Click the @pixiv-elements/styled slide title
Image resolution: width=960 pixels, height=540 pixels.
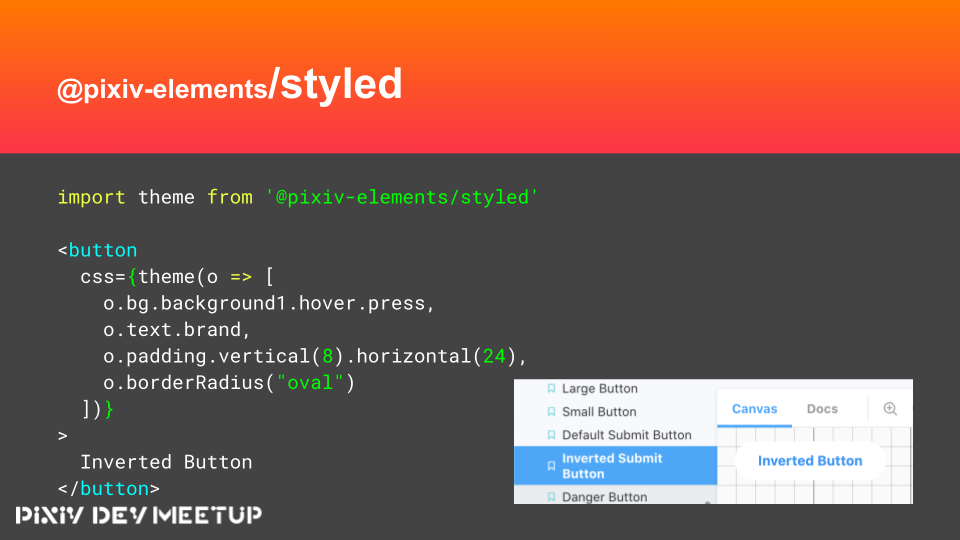230,86
